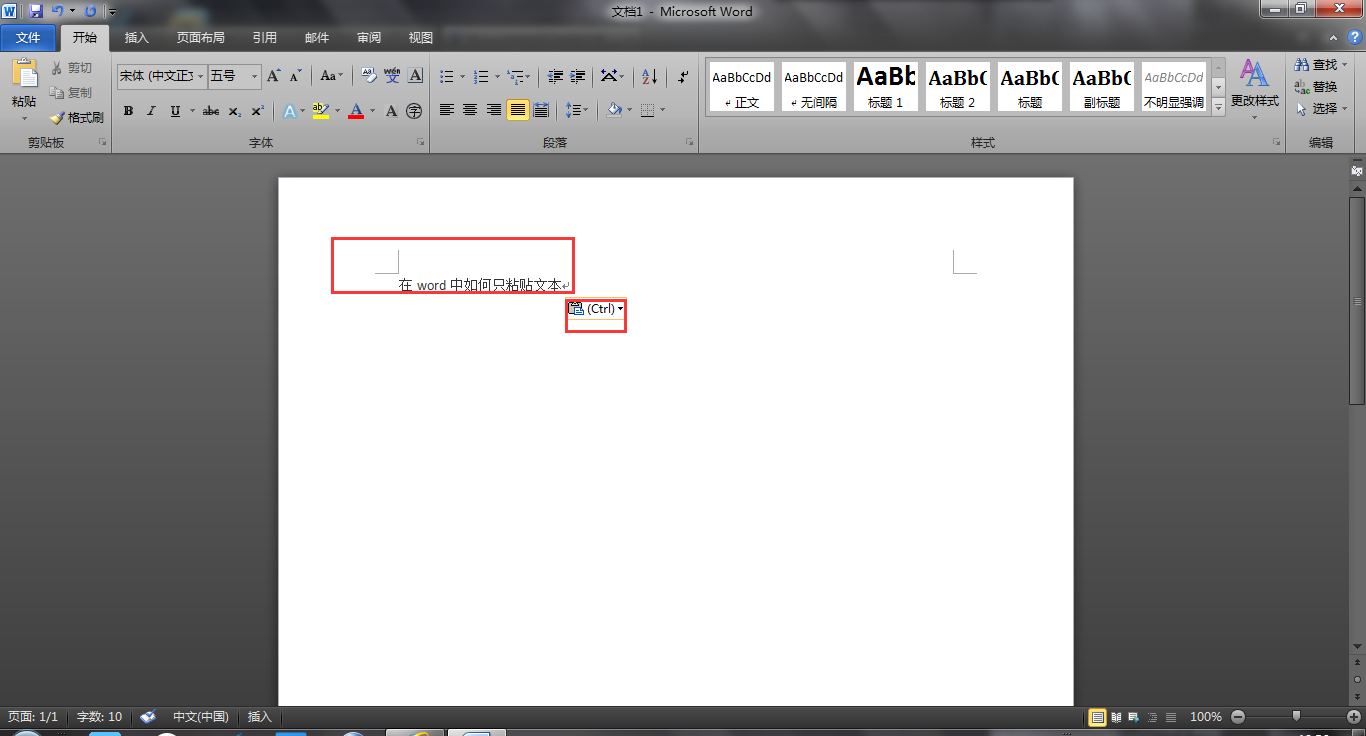The width and height of the screenshot is (1366, 736).
Task: Apply the red Font Color (A) swatch
Action: click(356, 111)
